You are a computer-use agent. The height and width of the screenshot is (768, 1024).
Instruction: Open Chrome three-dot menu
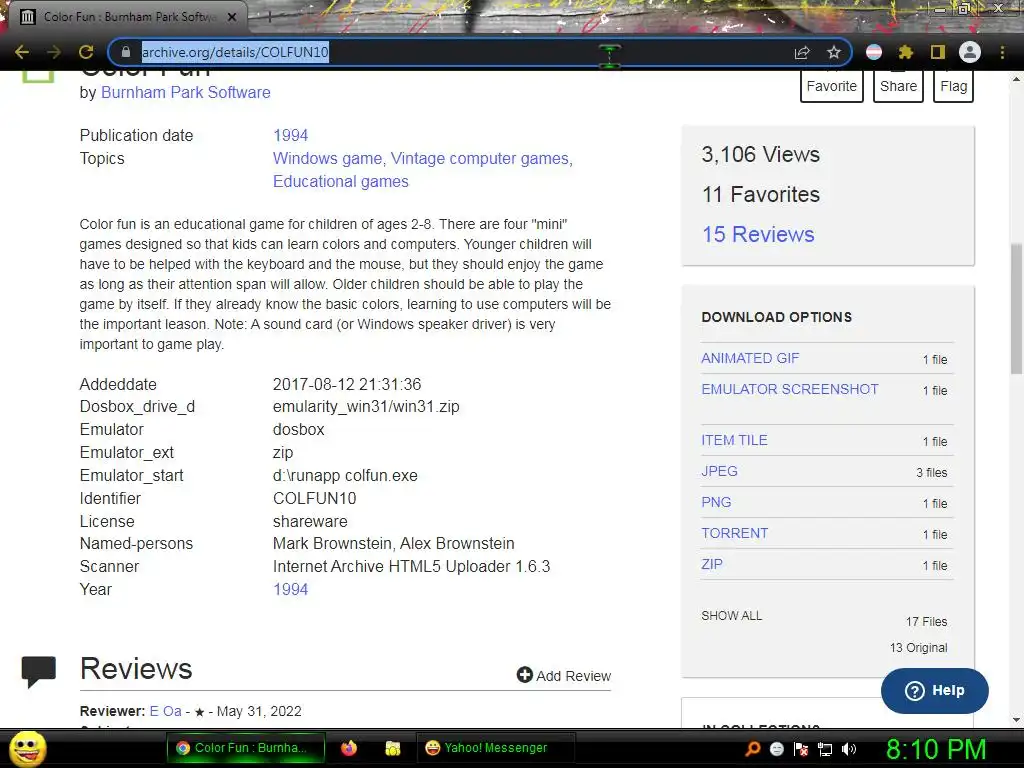tap(1002, 52)
